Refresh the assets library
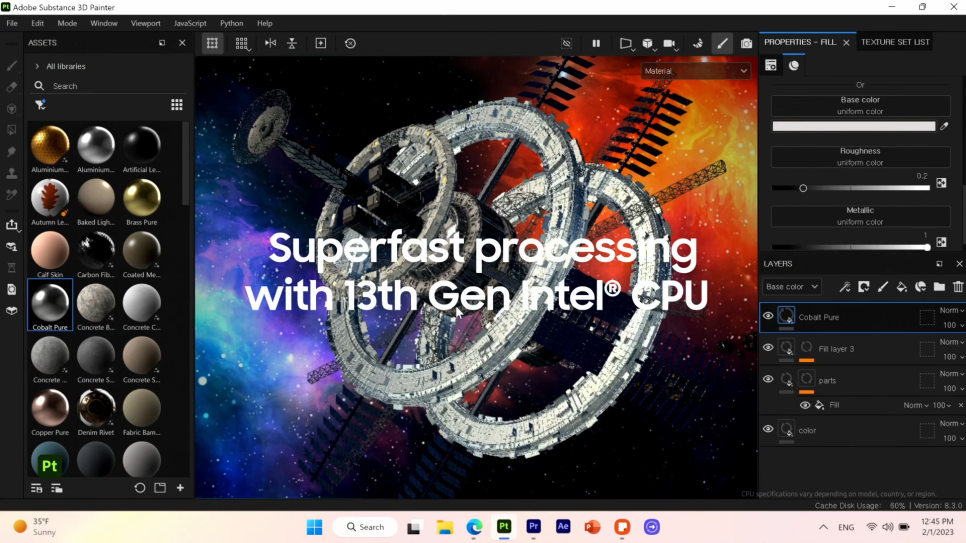The image size is (966, 543). [x=140, y=488]
